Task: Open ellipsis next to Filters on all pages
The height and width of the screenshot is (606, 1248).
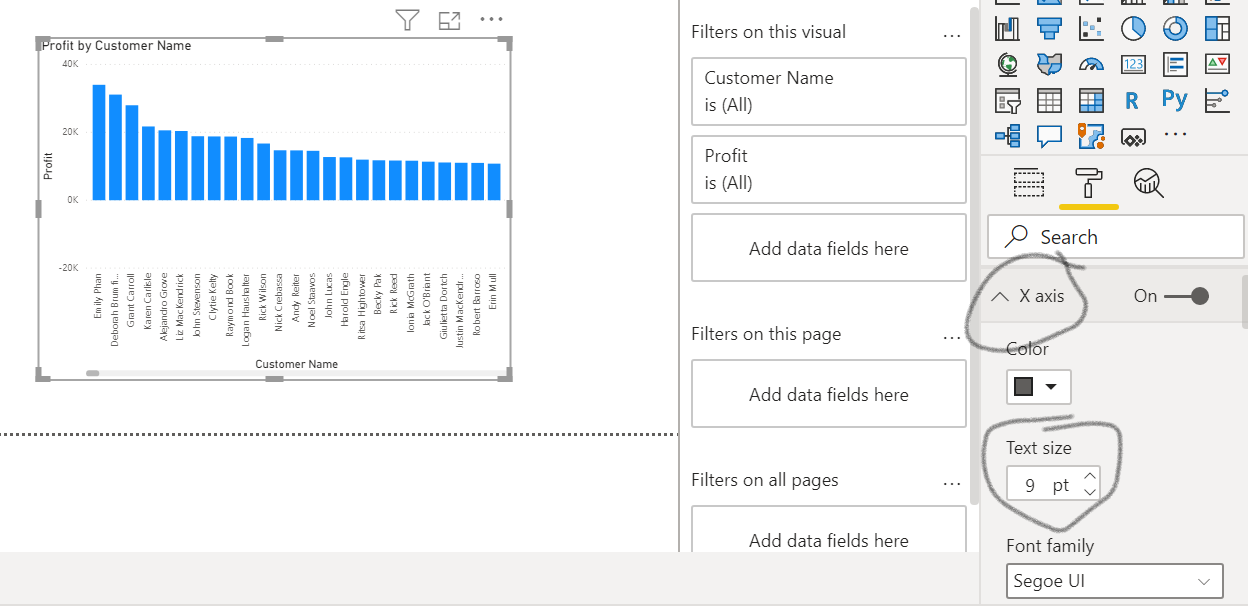Action: [951, 483]
